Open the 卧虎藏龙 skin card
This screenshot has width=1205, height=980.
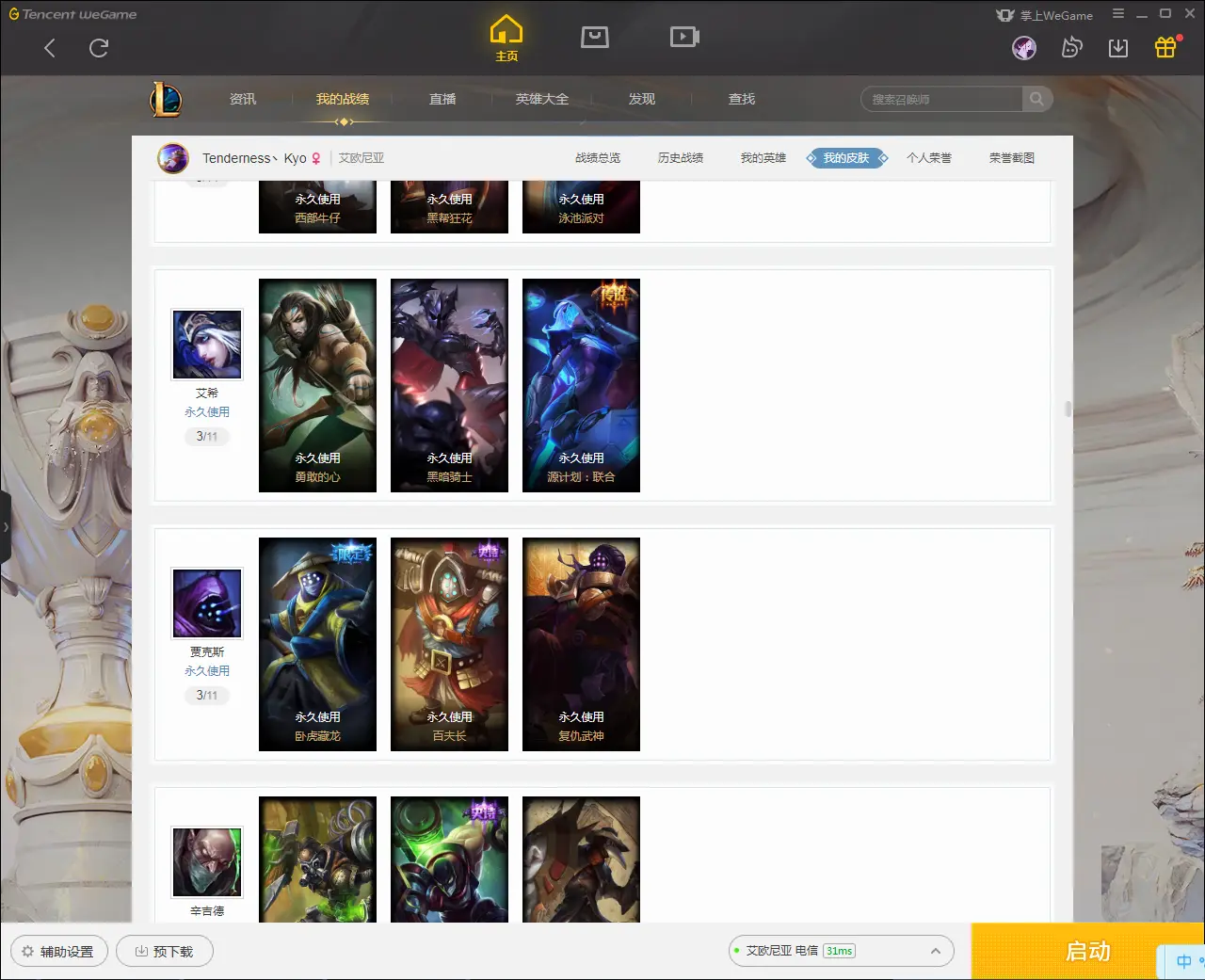pyautogui.click(x=317, y=644)
